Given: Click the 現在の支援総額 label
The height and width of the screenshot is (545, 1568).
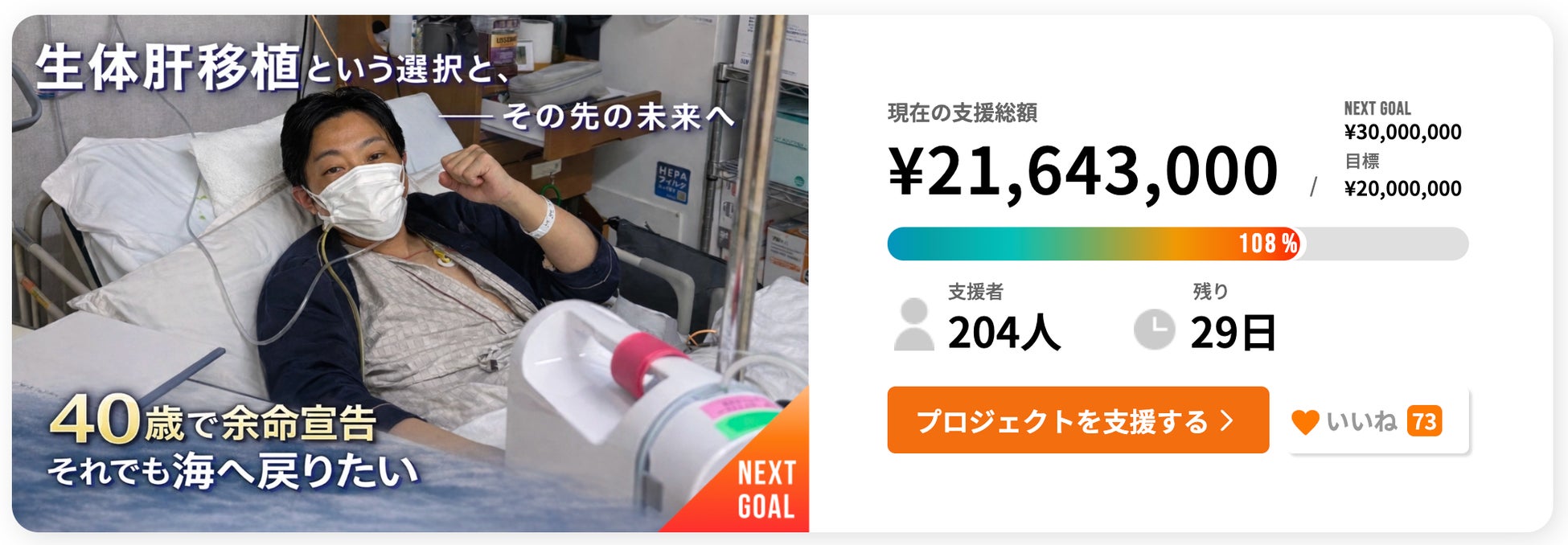Looking at the screenshot, I should [963, 113].
